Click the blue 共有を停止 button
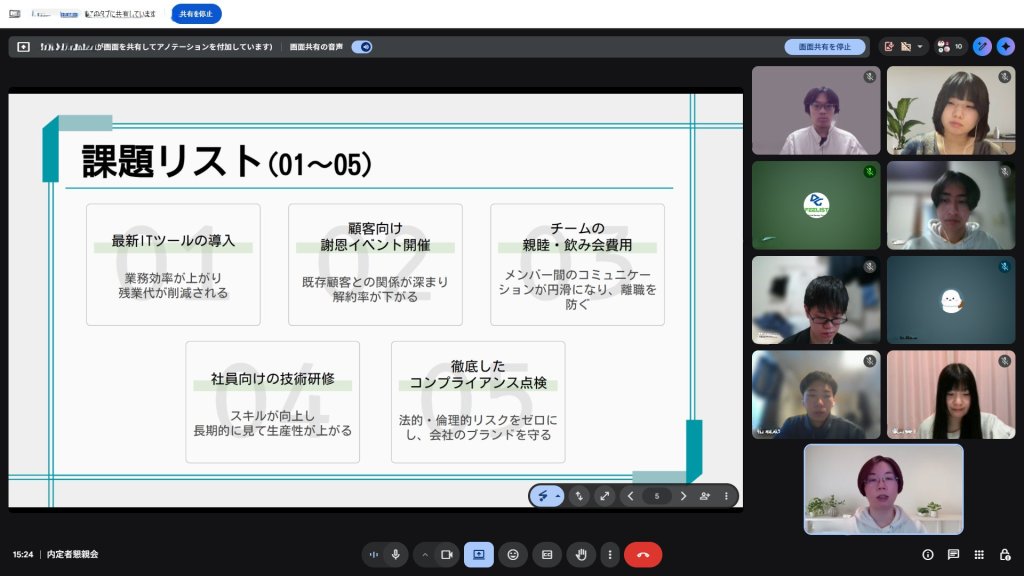The height and width of the screenshot is (576, 1024). [x=196, y=14]
